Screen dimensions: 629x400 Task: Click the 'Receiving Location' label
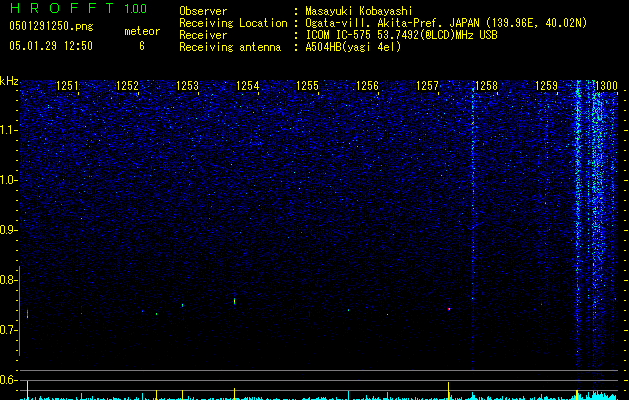tap(233, 23)
